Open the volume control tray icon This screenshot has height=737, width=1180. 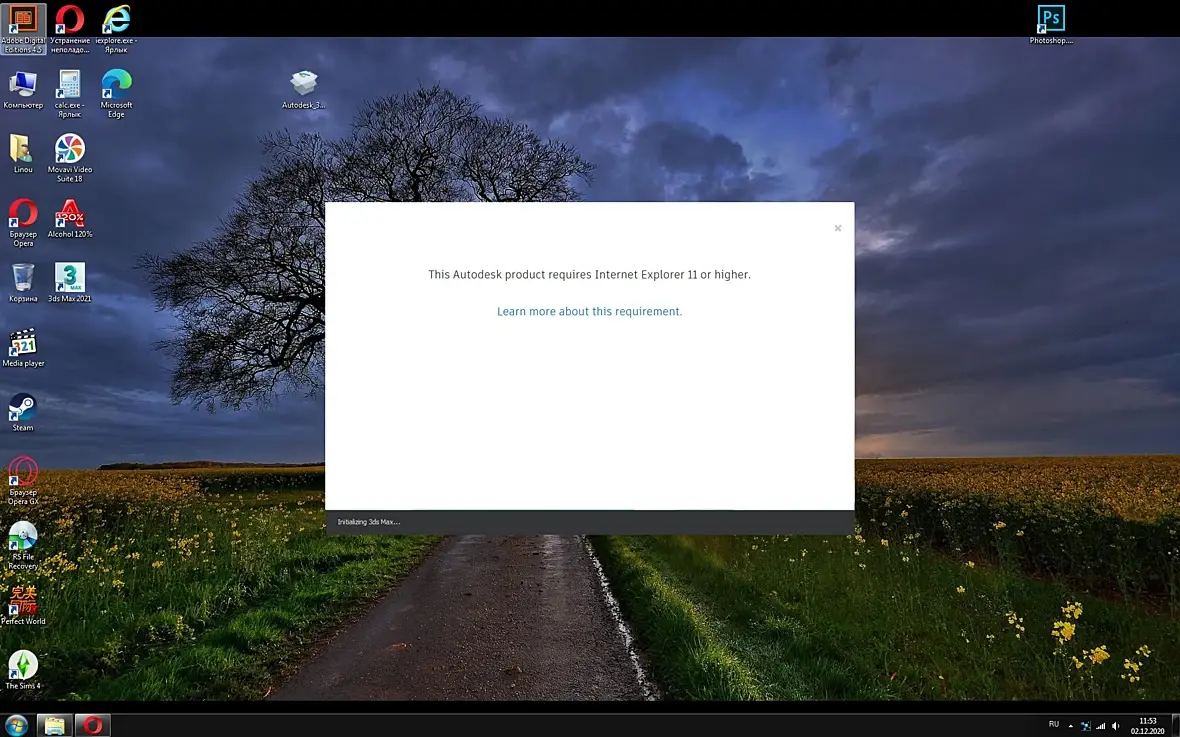1116,726
